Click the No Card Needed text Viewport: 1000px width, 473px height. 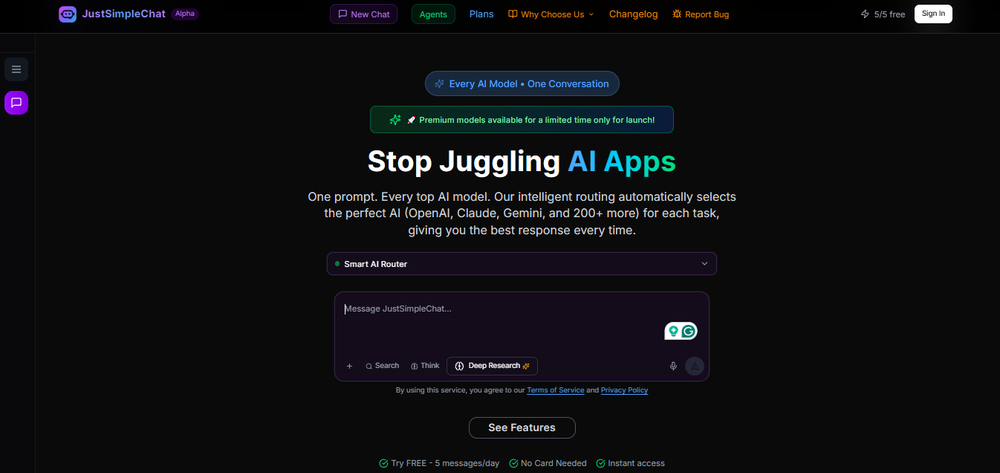[554, 463]
